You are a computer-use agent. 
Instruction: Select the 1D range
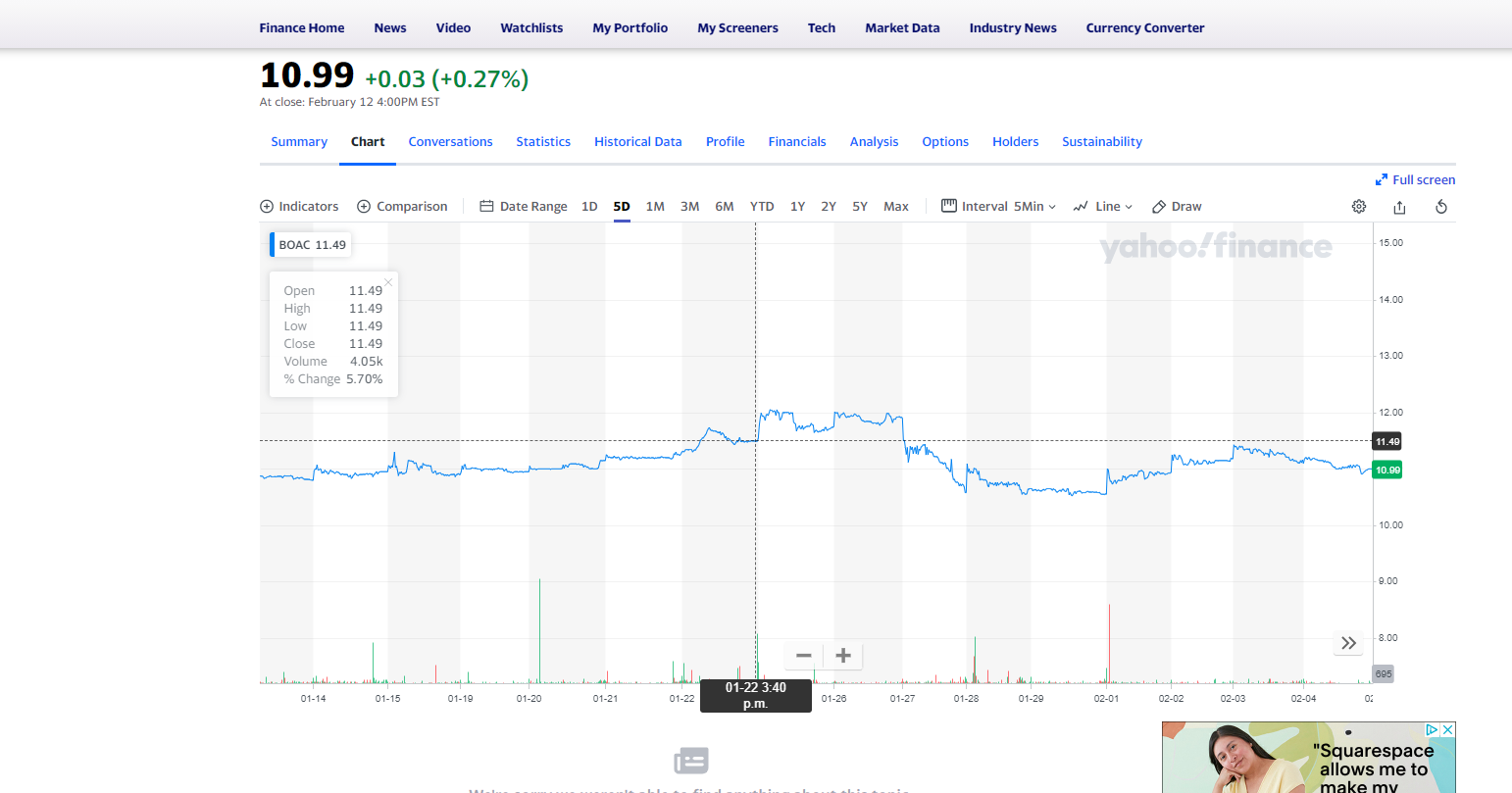tap(589, 207)
